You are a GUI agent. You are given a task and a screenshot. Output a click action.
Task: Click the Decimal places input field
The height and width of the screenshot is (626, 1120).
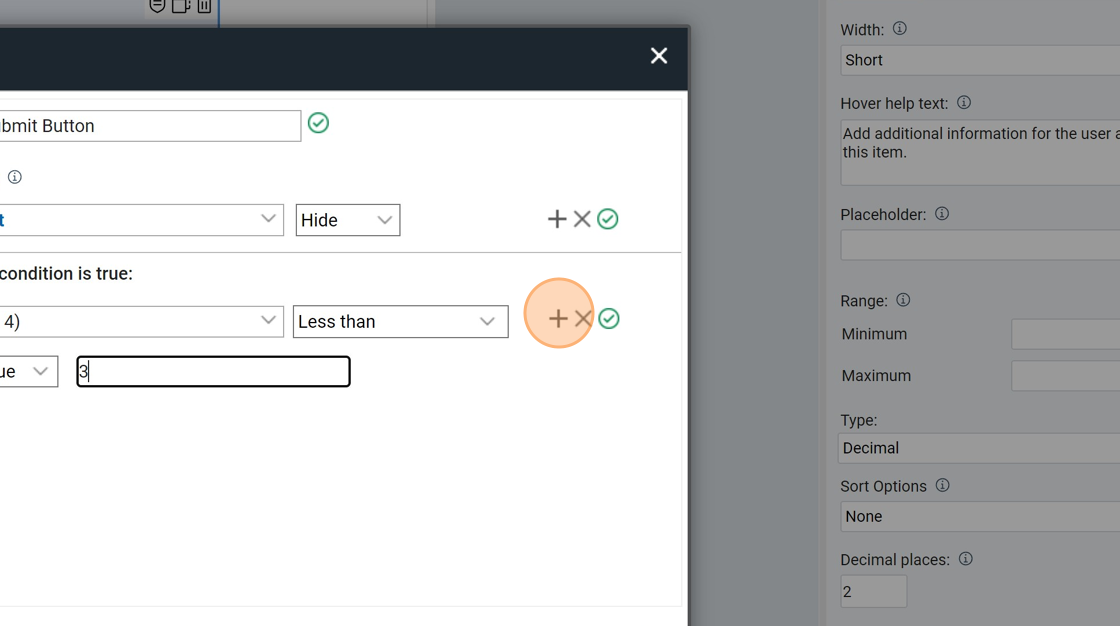873,592
